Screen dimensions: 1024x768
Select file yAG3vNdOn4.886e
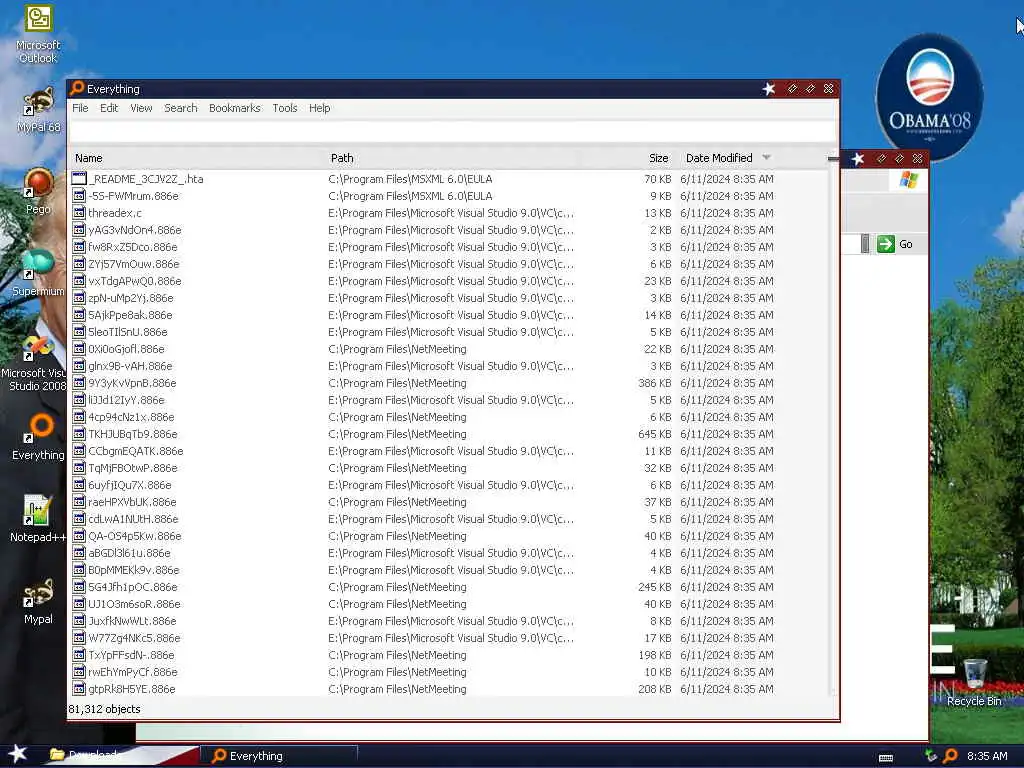click(135, 230)
